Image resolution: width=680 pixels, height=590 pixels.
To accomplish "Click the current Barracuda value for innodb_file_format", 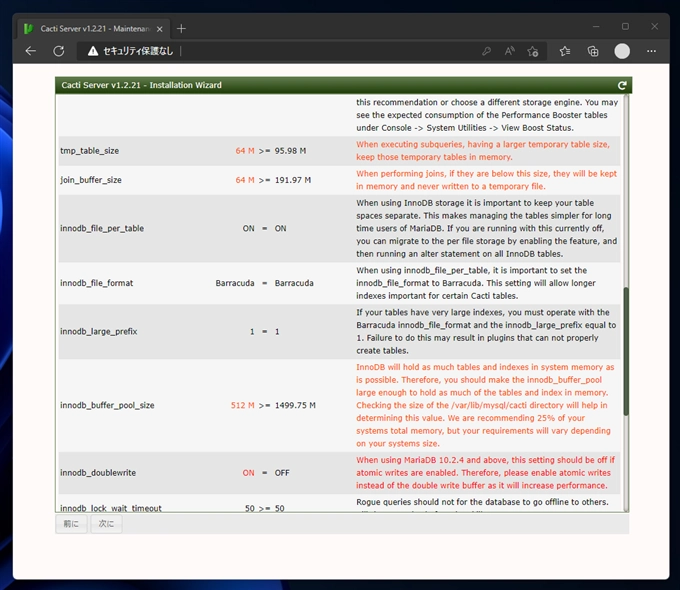I will tap(235, 283).
